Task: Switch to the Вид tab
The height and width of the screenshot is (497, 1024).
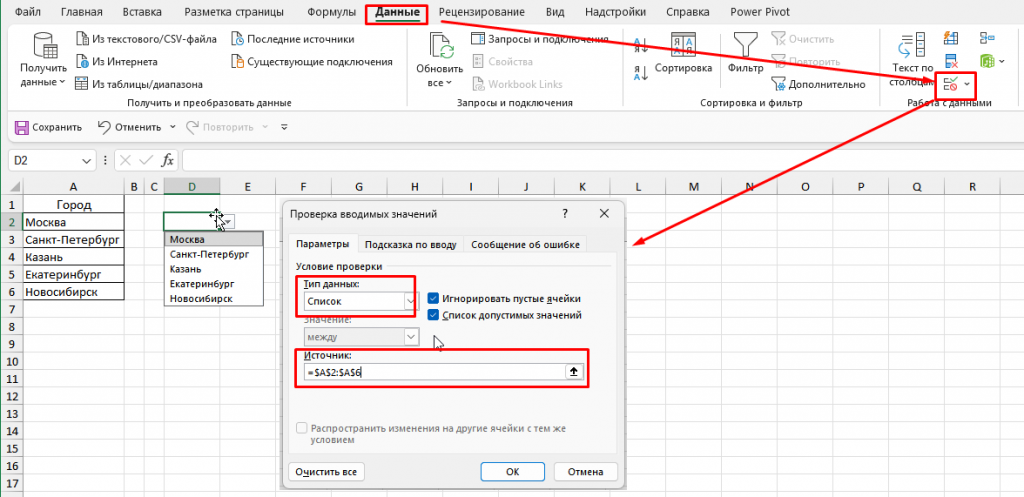Action: click(x=555, y=12)
